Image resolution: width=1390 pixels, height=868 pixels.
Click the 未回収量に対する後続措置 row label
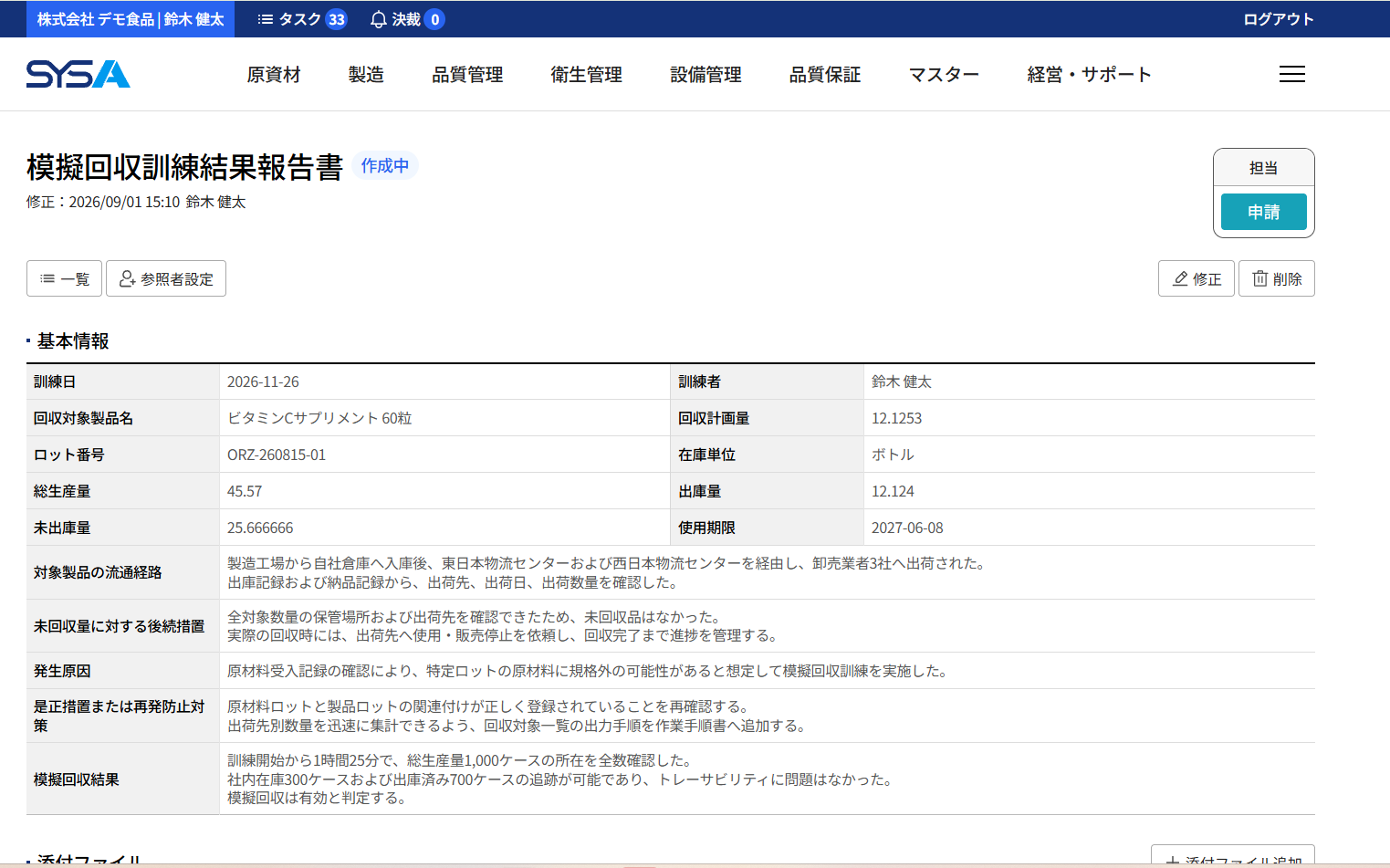pos(119,626)
